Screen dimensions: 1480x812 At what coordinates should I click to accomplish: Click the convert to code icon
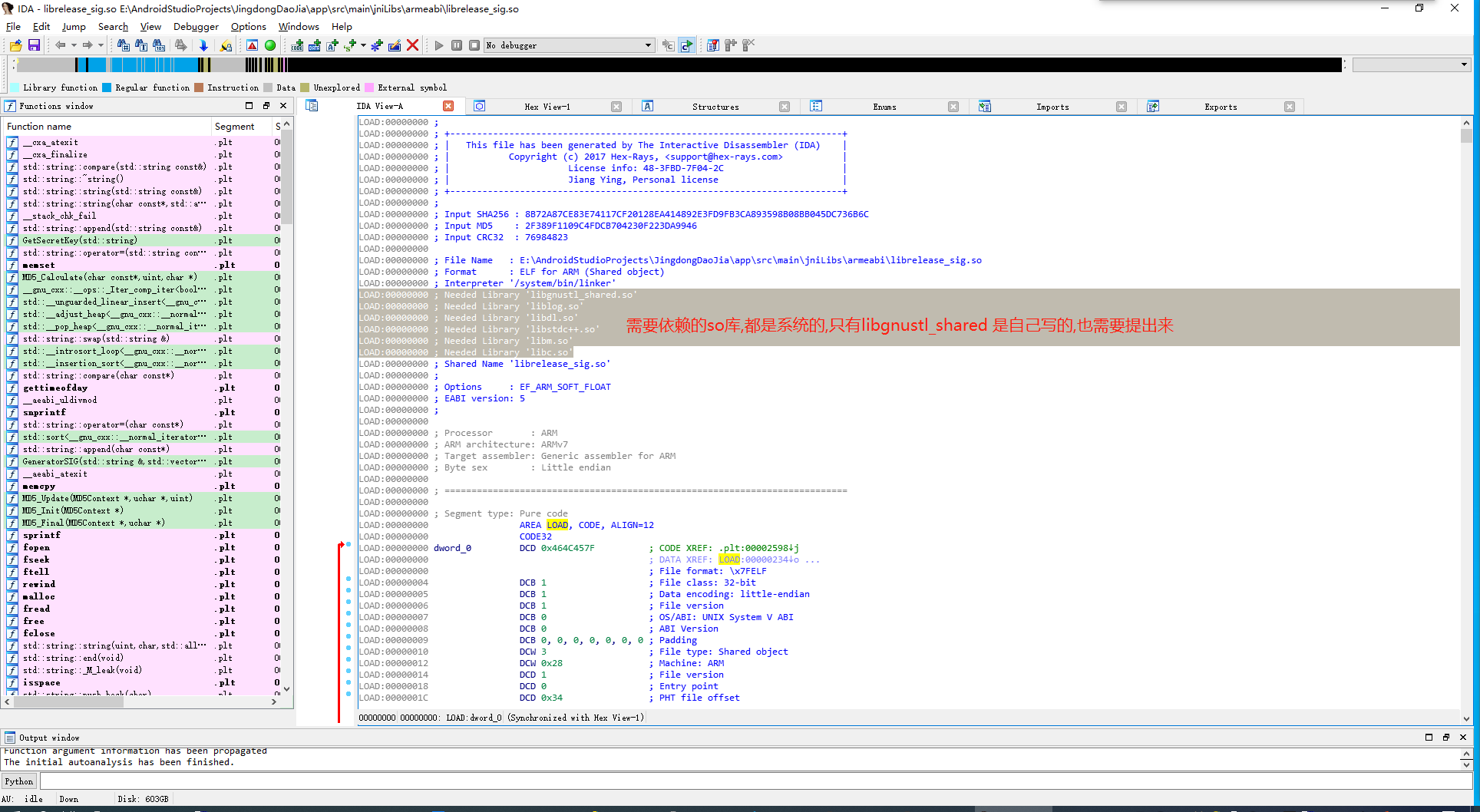[x=297, y=45]
